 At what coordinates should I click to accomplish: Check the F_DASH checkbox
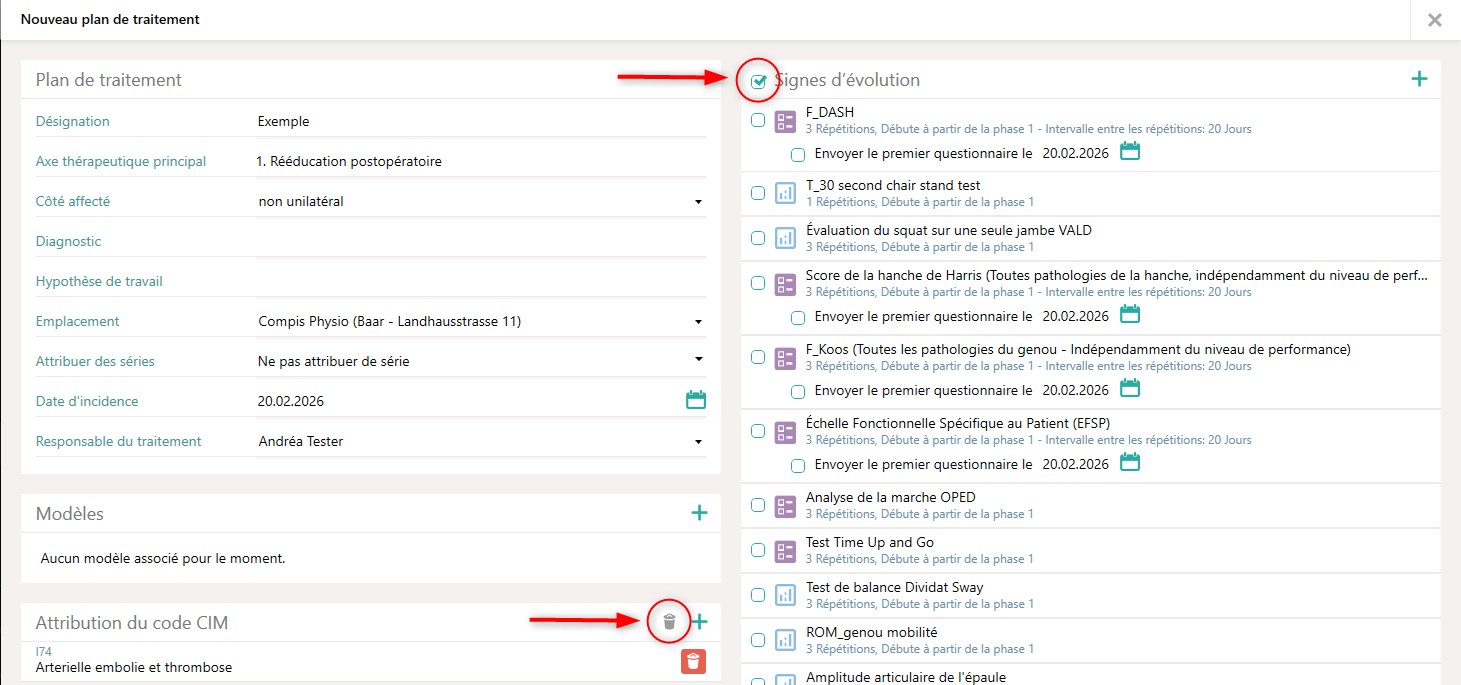tap(758, 120)
